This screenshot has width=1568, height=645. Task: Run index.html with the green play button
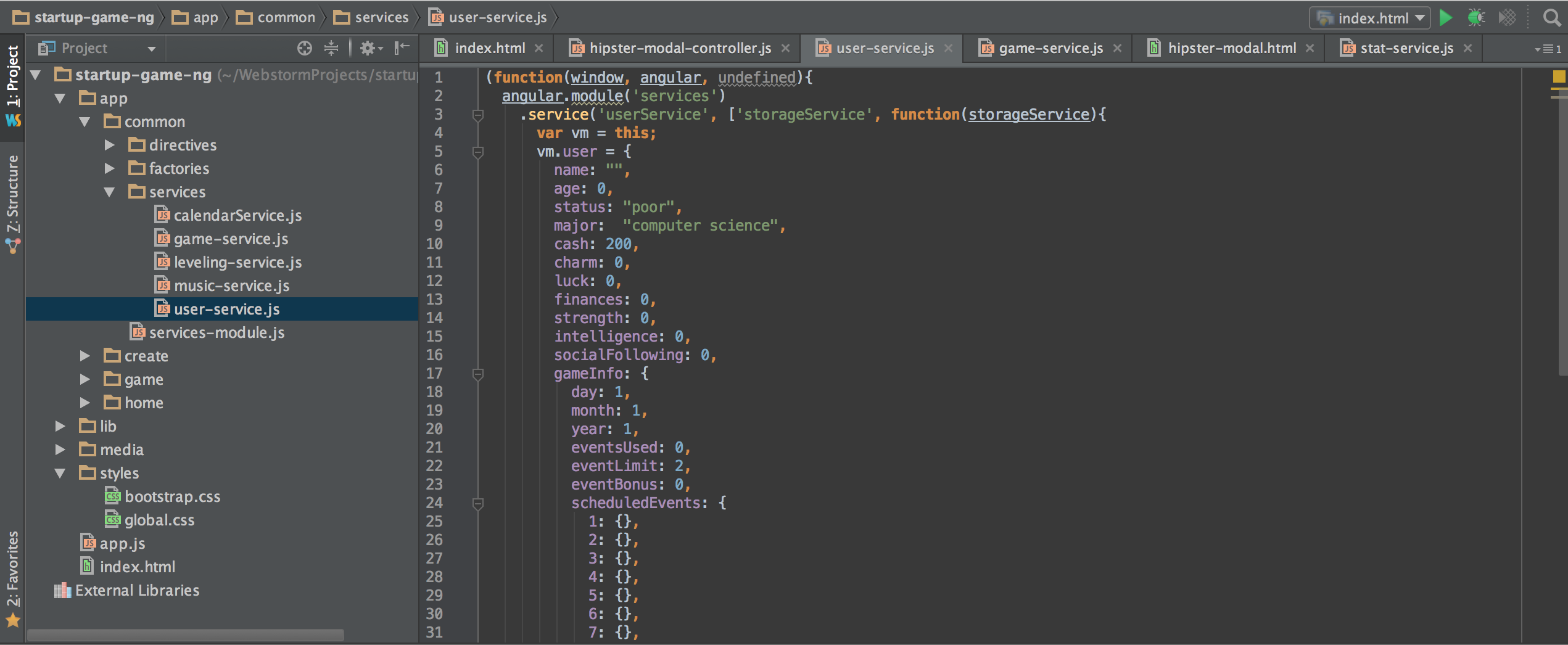(1445, 17)
